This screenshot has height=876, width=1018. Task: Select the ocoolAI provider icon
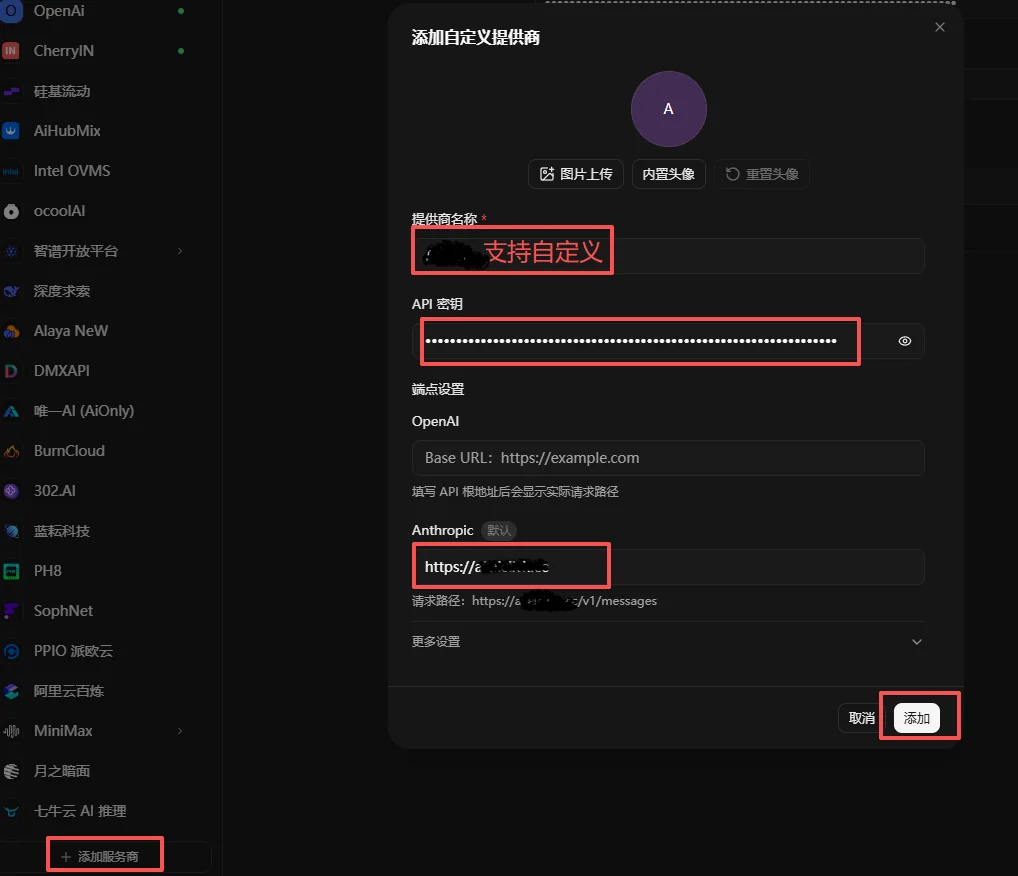pos(11,211)
